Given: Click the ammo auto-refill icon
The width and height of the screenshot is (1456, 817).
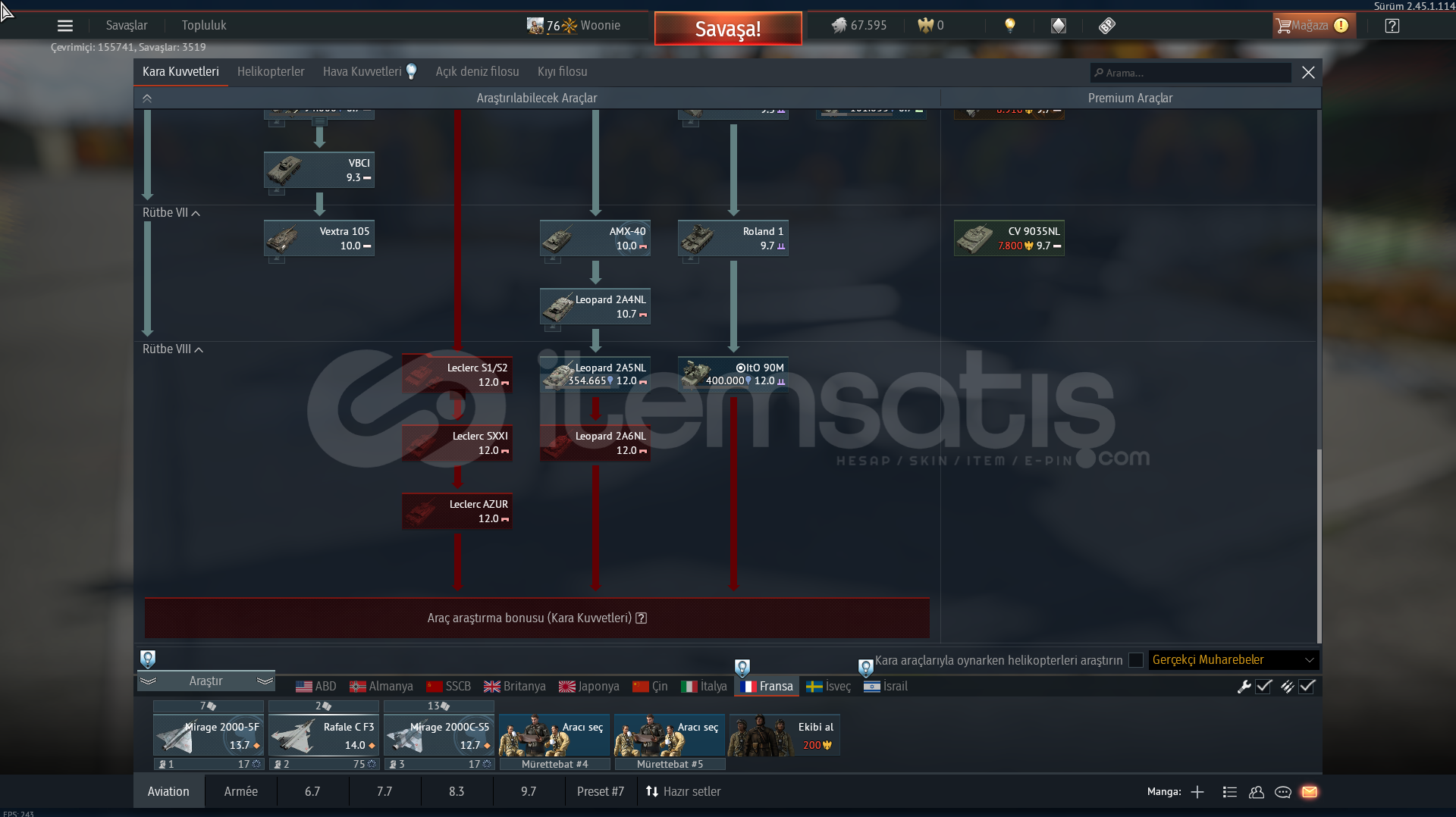Looking at the screenshot, I should pyautogui.click(x=1287, y=687).
